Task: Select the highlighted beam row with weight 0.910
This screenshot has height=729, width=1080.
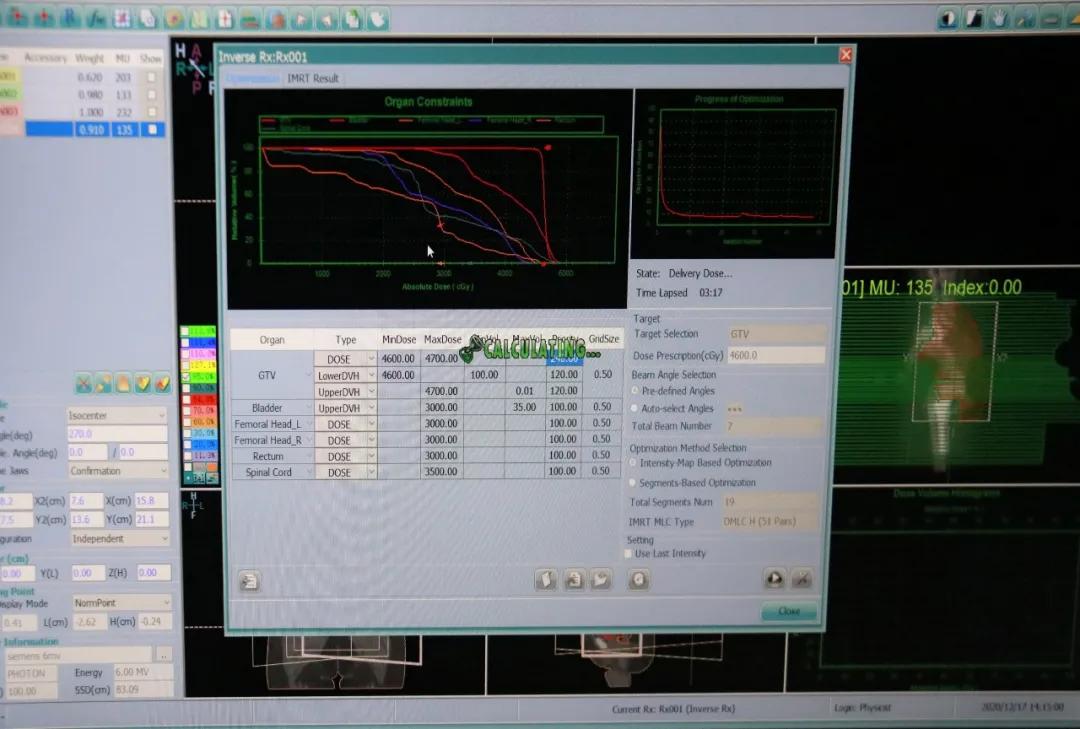Action: 95,129
